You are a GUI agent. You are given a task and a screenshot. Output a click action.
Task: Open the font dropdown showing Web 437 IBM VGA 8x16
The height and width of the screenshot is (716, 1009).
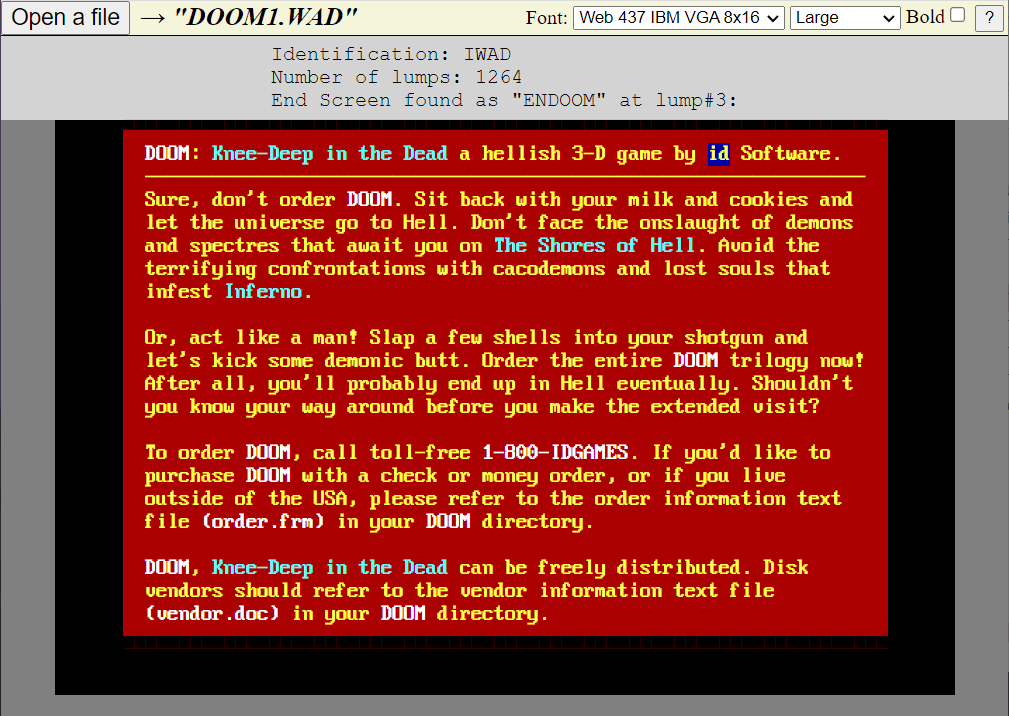click(679, 17)
